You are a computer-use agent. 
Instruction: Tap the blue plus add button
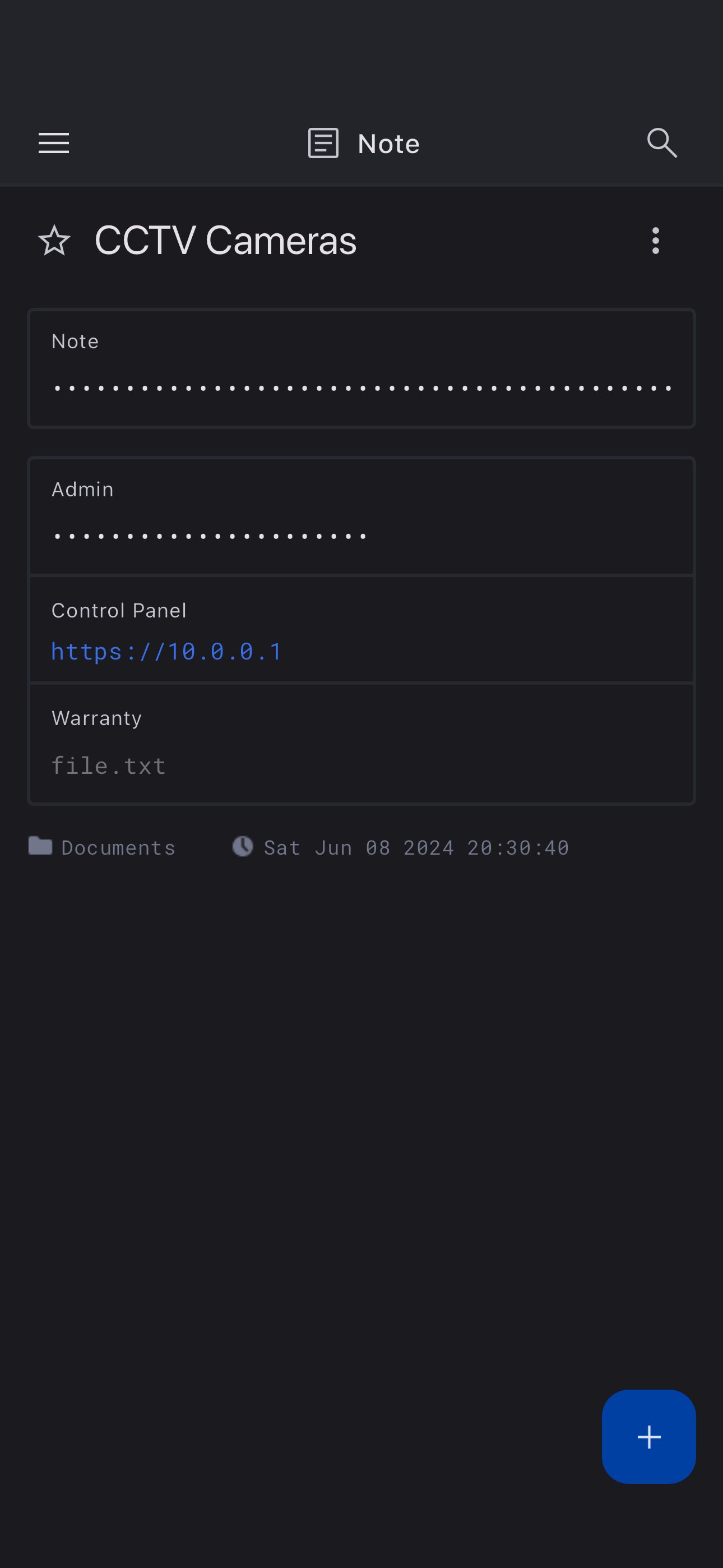click(649, 1437)
